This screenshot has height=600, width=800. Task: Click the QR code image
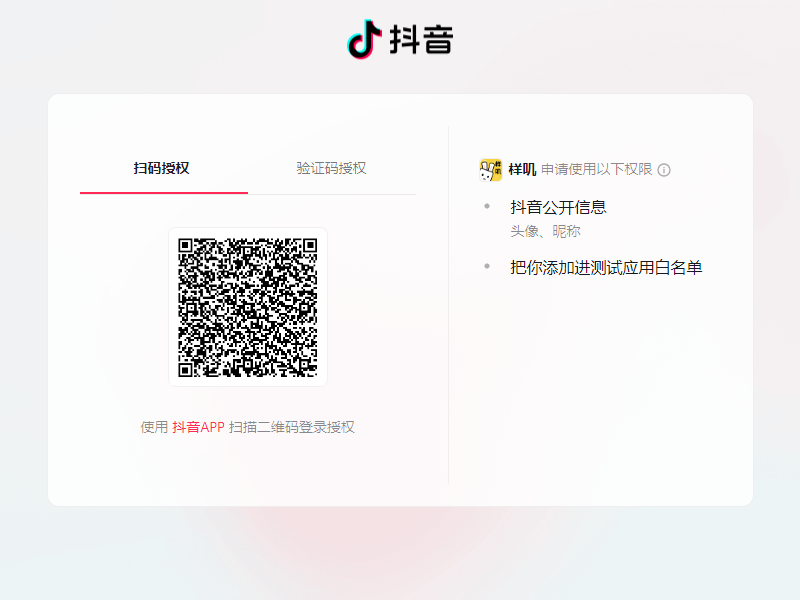click(x=248, y=307)
